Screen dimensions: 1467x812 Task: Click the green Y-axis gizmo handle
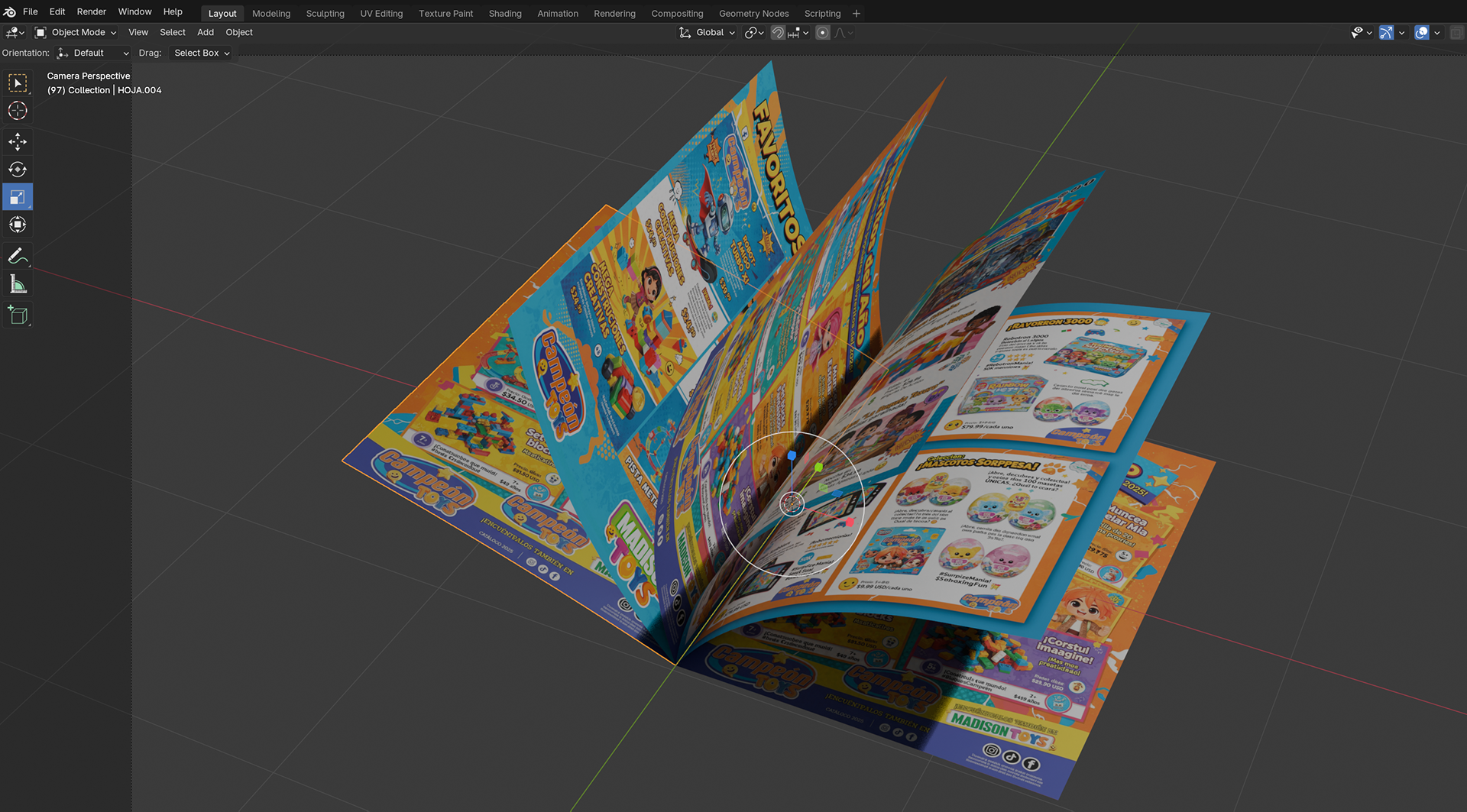tap(818, 467)
